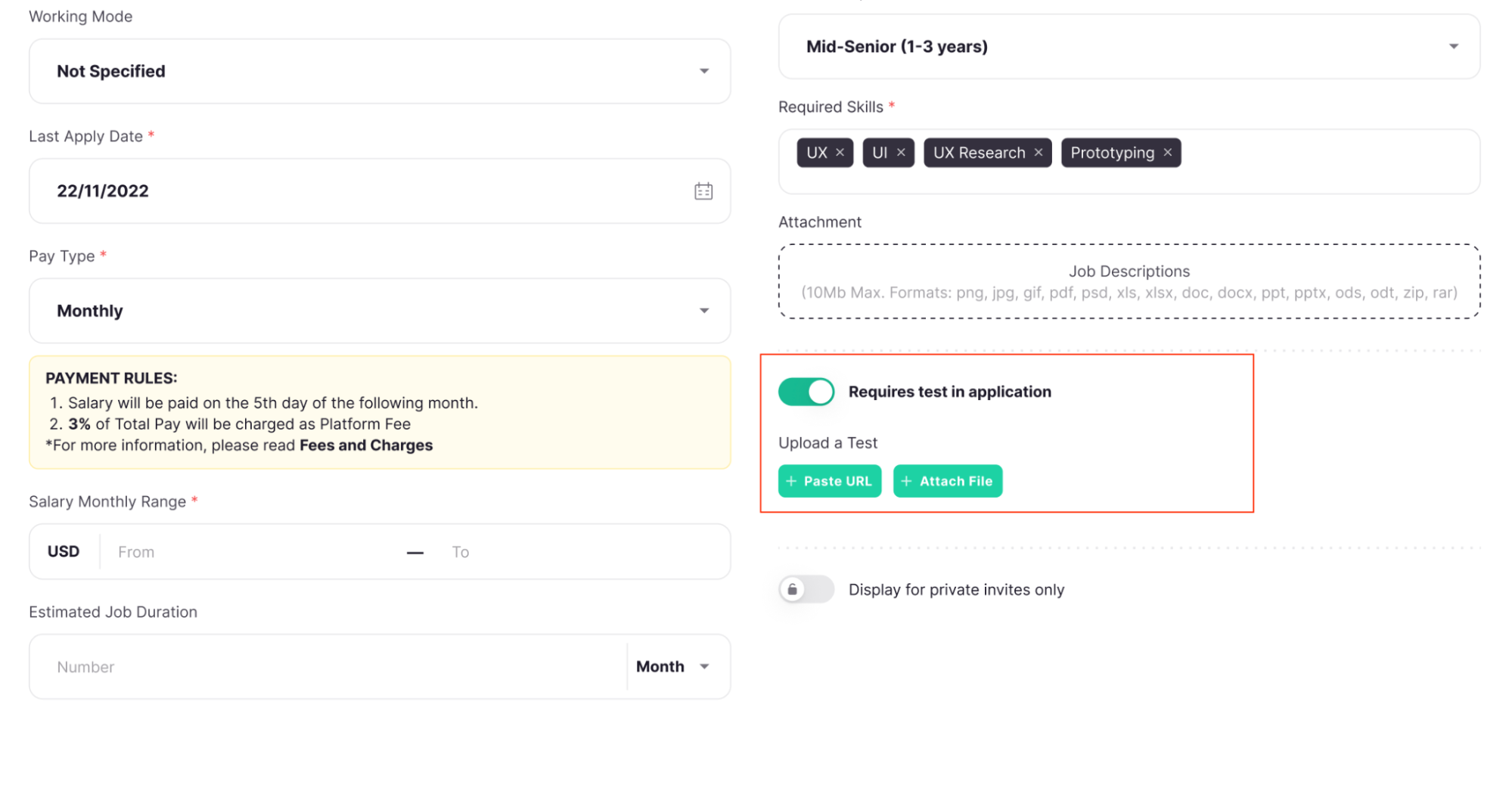Open the Pay Type Monthly dropdown
This screenshot has height=794, width=1512.
click(x=704, y=311)
